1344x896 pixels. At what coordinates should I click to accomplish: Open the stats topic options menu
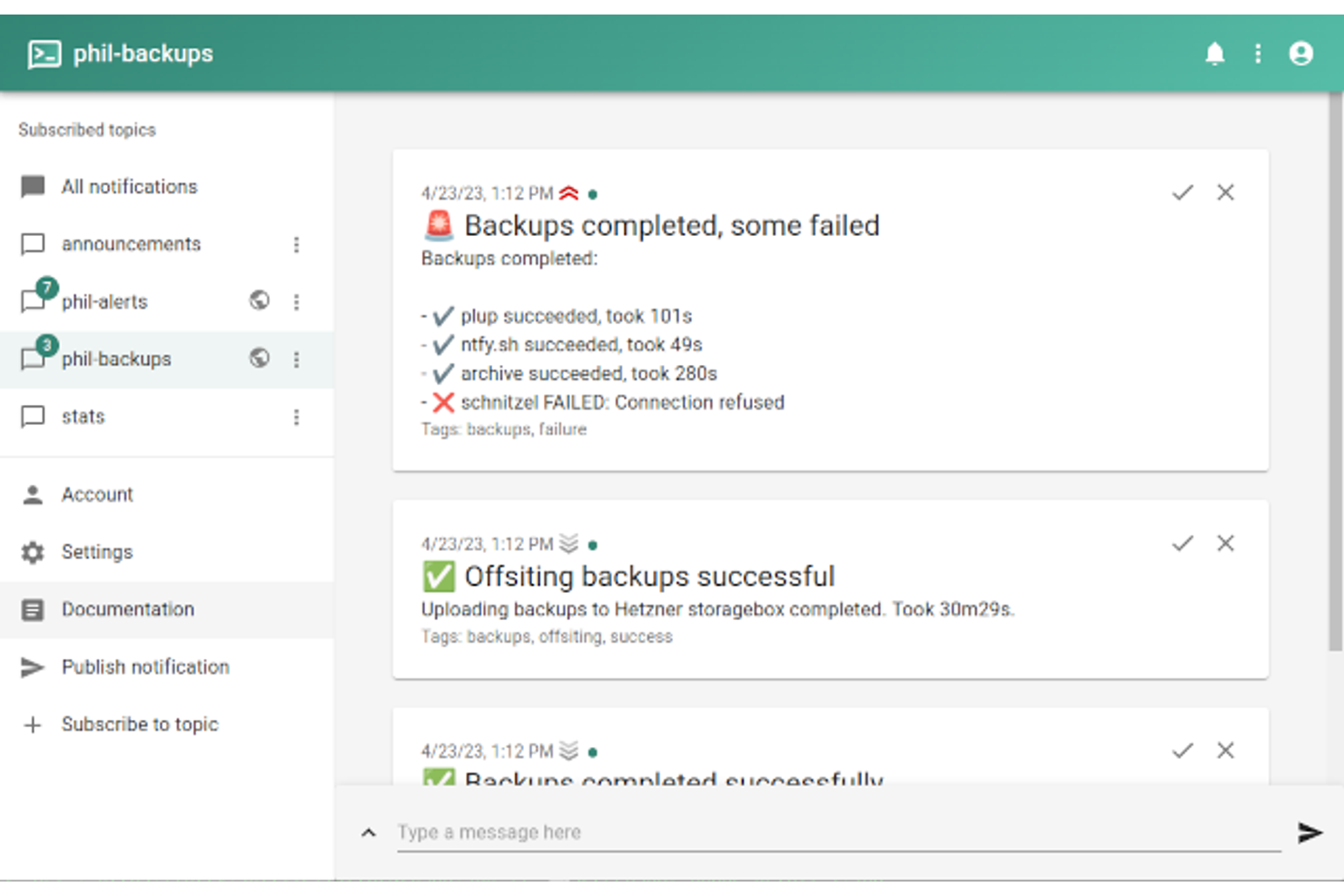click(x=295, y=417)
